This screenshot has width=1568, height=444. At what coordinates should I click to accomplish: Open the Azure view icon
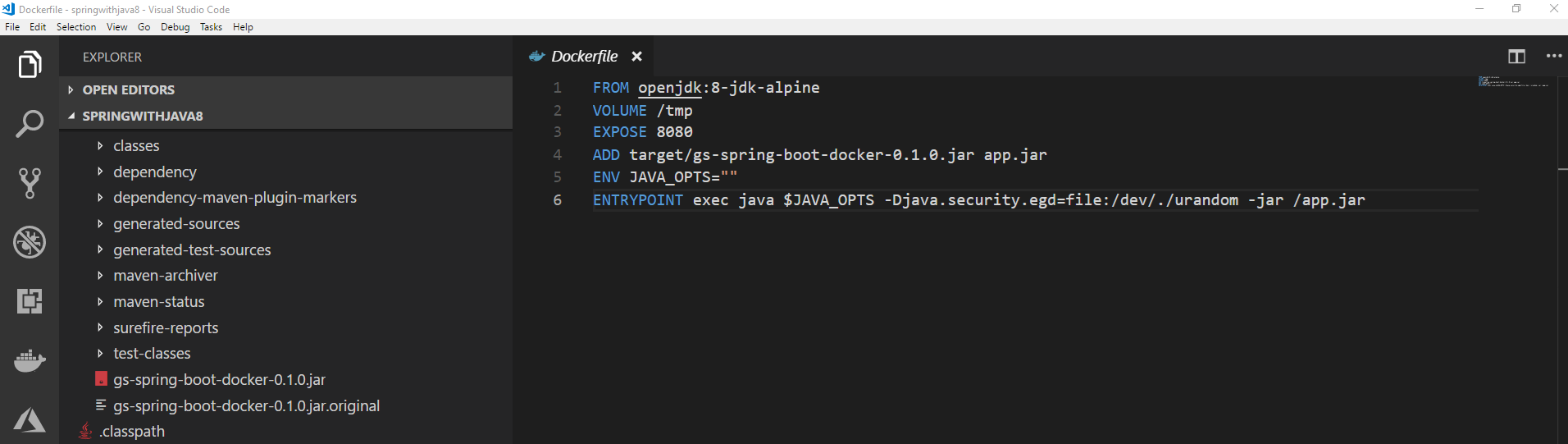pyautogui.click(x=30, y=419)
